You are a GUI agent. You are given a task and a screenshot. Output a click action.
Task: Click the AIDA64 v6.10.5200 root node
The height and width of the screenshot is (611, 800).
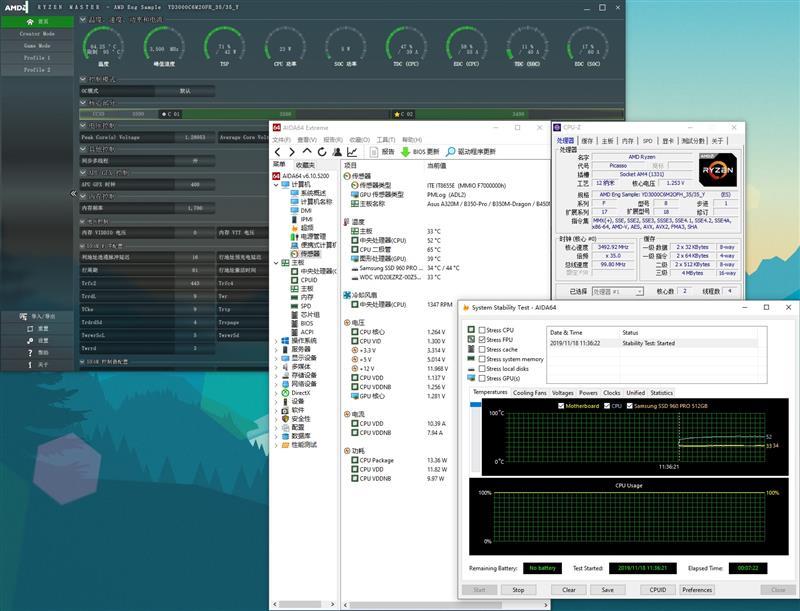(x=301, y=175)
